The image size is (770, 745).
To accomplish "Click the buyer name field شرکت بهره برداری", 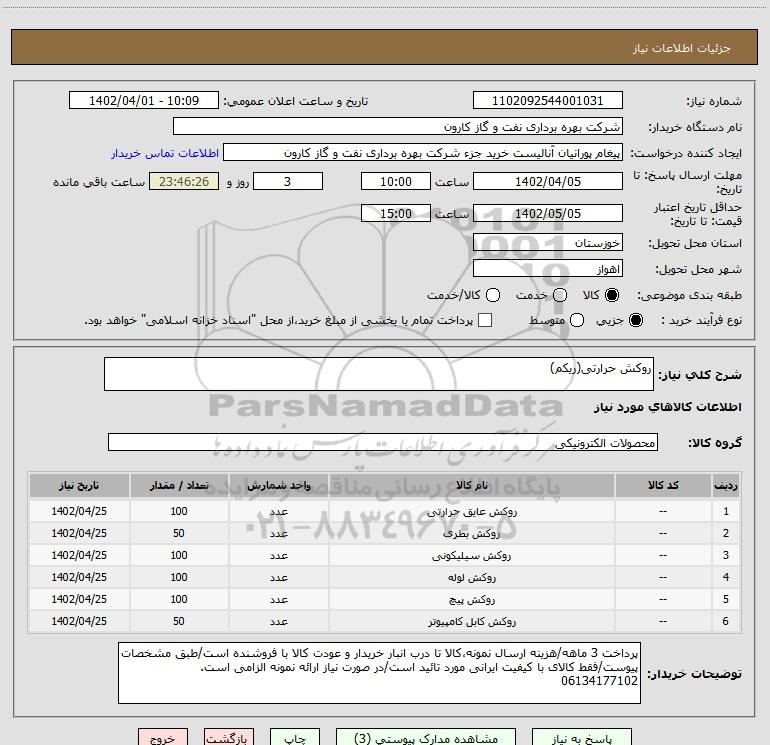I will pyautogui.click(x=398, y=127).
